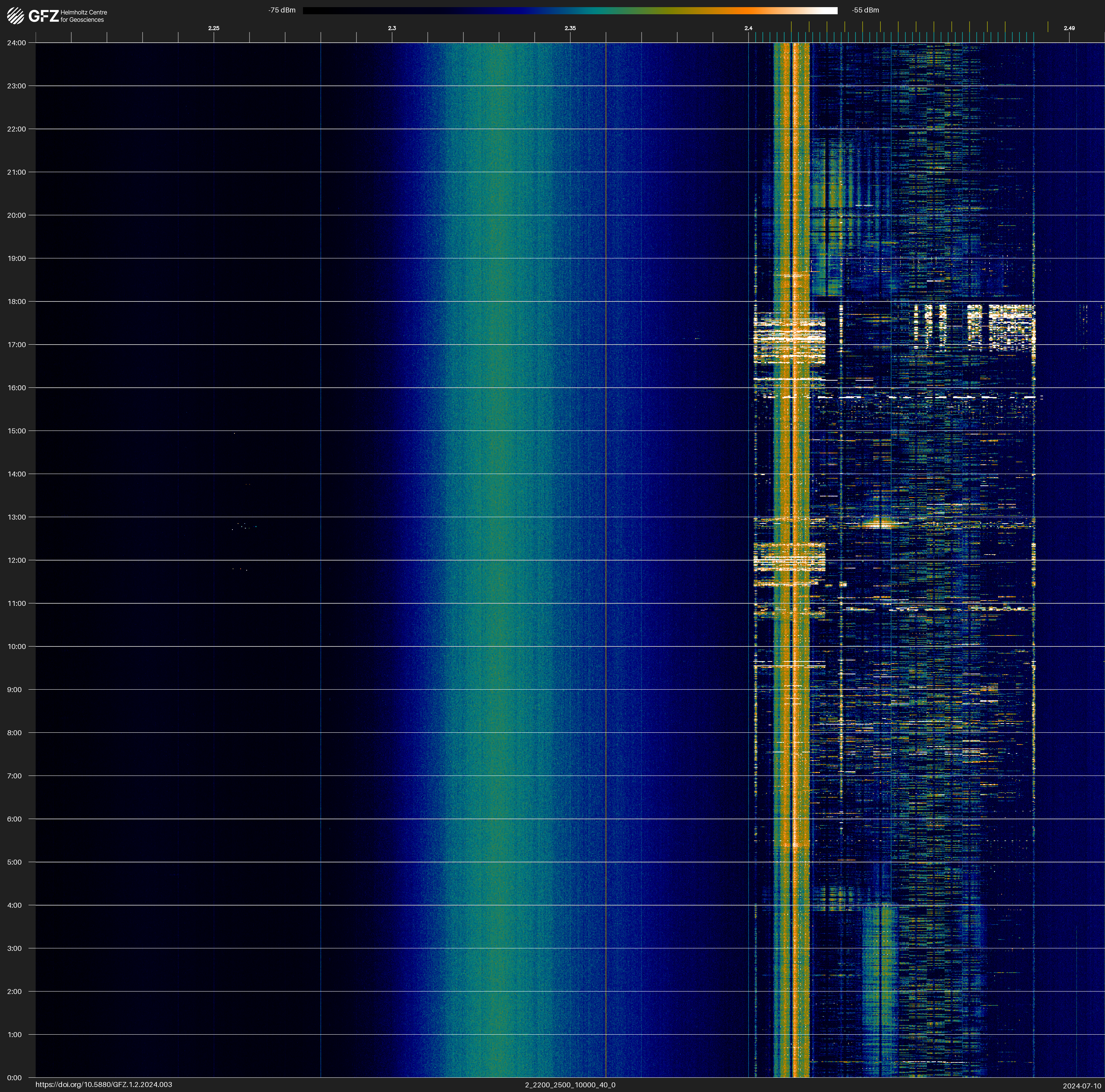The width and height of the screenshot is (1105, 1092).
Task: Click the 2024-07-10 date label
Action: pos(1081,1086)
